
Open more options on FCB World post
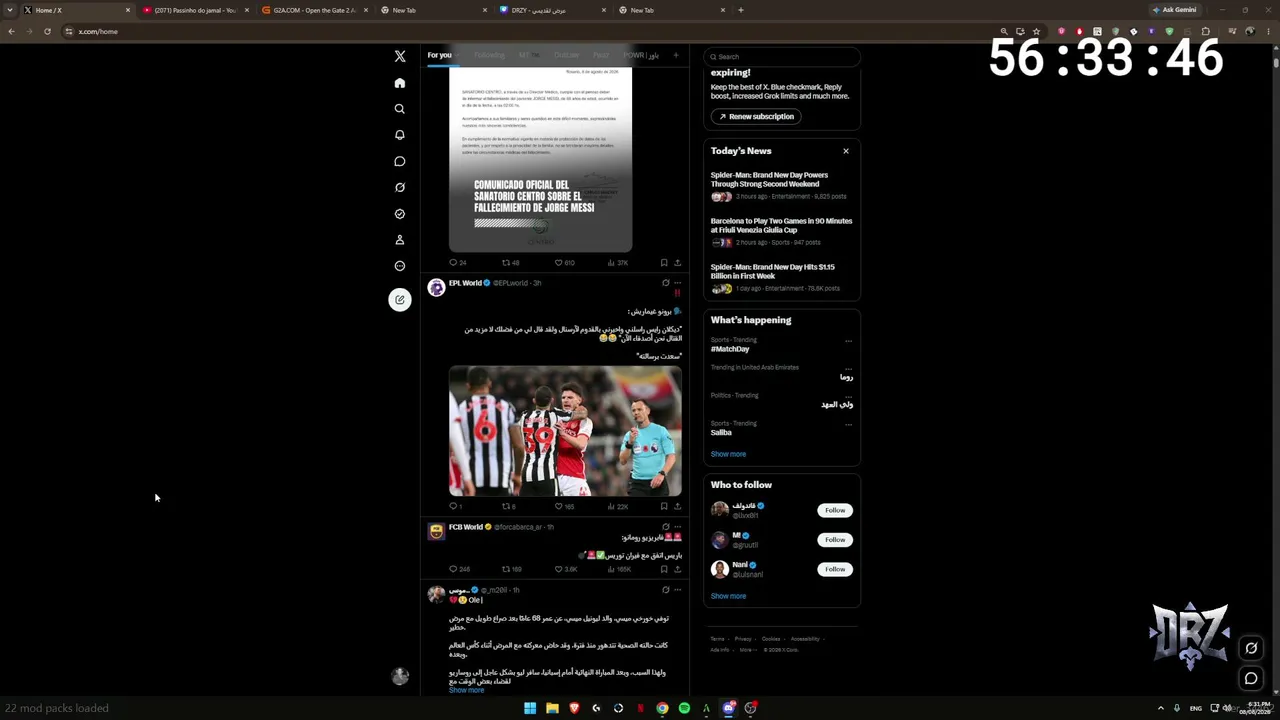[677, 527]
